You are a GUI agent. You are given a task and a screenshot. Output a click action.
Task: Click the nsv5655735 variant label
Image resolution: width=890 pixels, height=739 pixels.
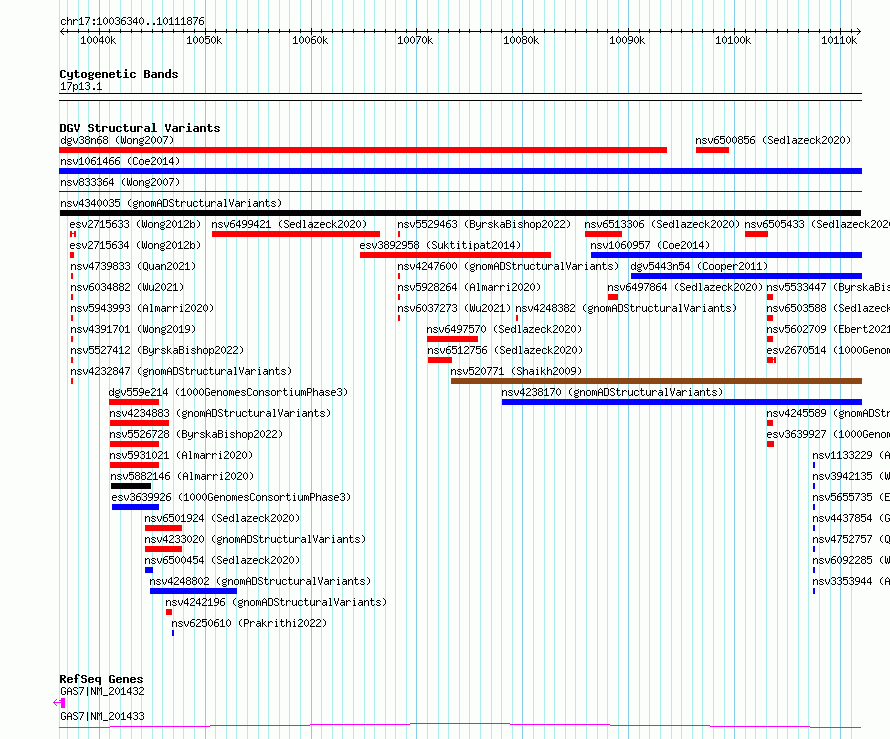(851, 497)
